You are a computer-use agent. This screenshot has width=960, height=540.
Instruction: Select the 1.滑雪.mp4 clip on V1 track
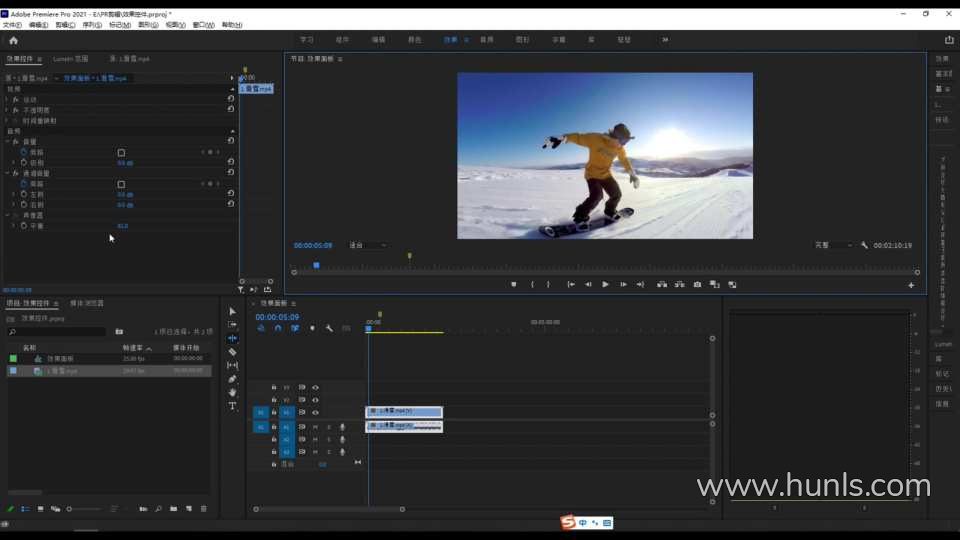(404, 412)
